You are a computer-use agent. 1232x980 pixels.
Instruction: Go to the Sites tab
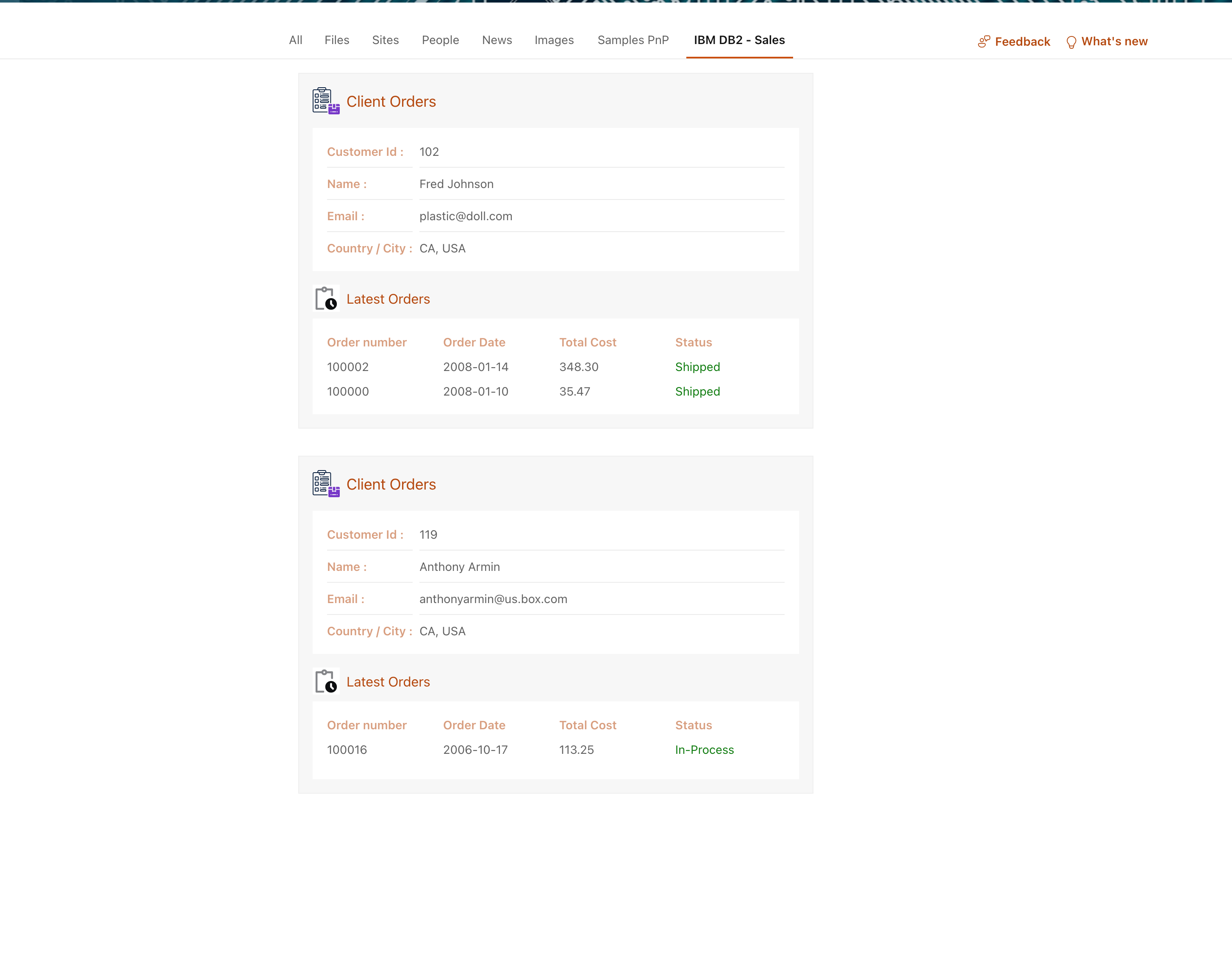pyautogui.click(x=385, y=40)
